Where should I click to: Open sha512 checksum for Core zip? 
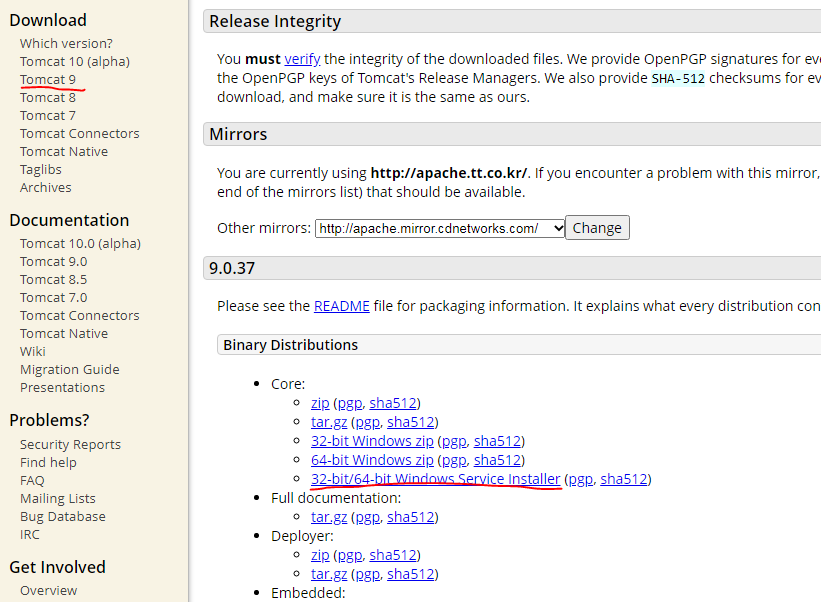[x=393, y=403]
